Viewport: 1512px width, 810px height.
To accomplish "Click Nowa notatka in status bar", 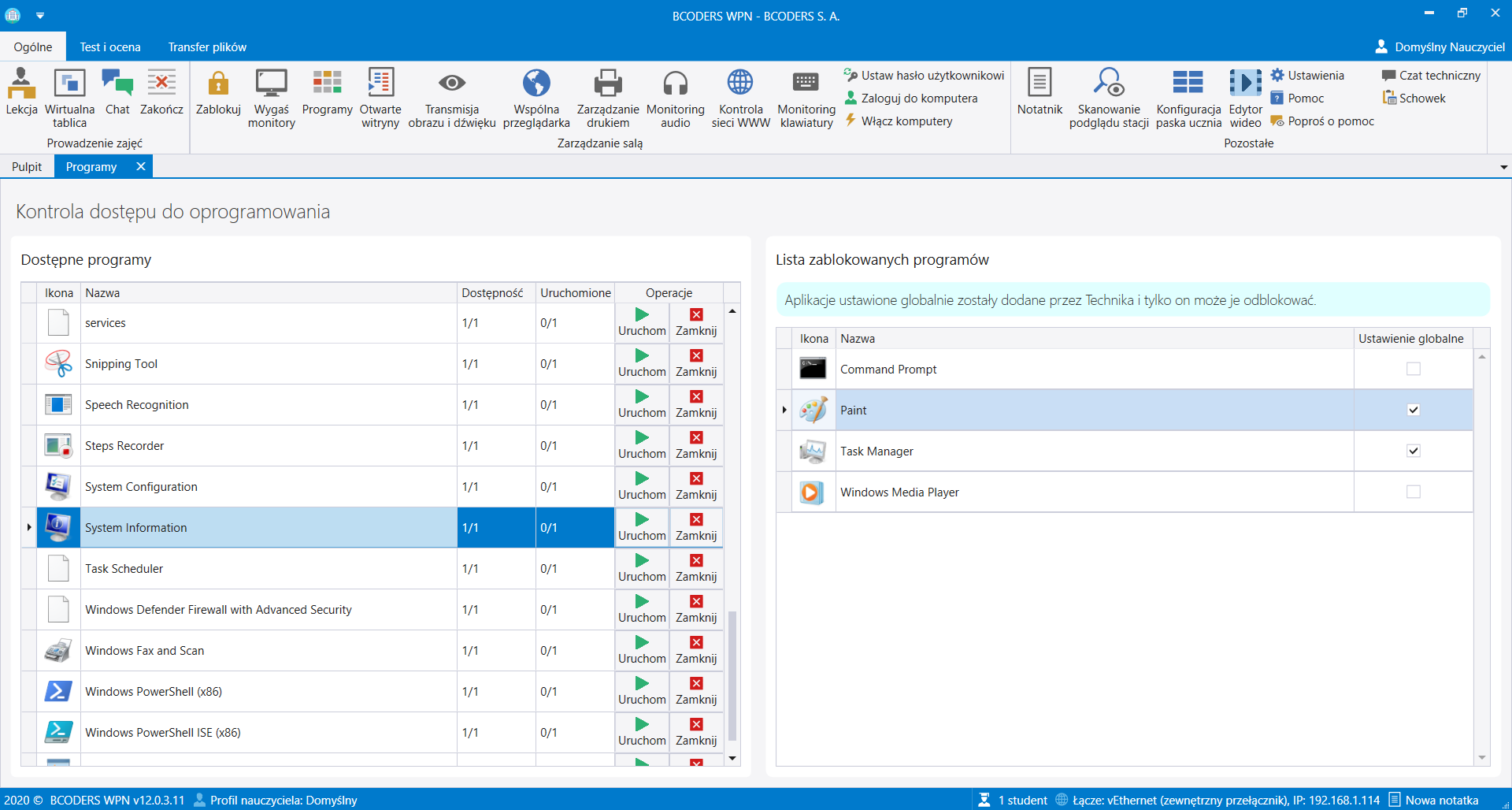I will pyautogui.click(x=1433, y=800).
